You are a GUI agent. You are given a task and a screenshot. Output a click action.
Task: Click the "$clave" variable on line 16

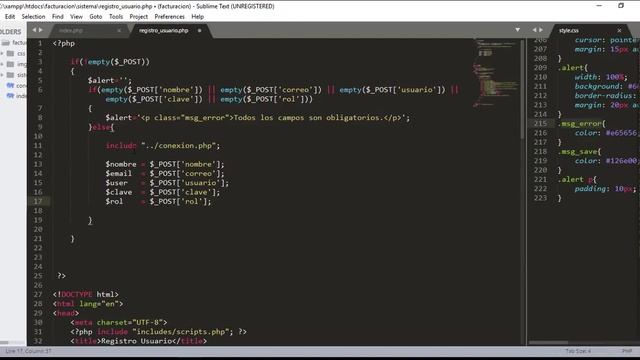[x=118, y=192]
